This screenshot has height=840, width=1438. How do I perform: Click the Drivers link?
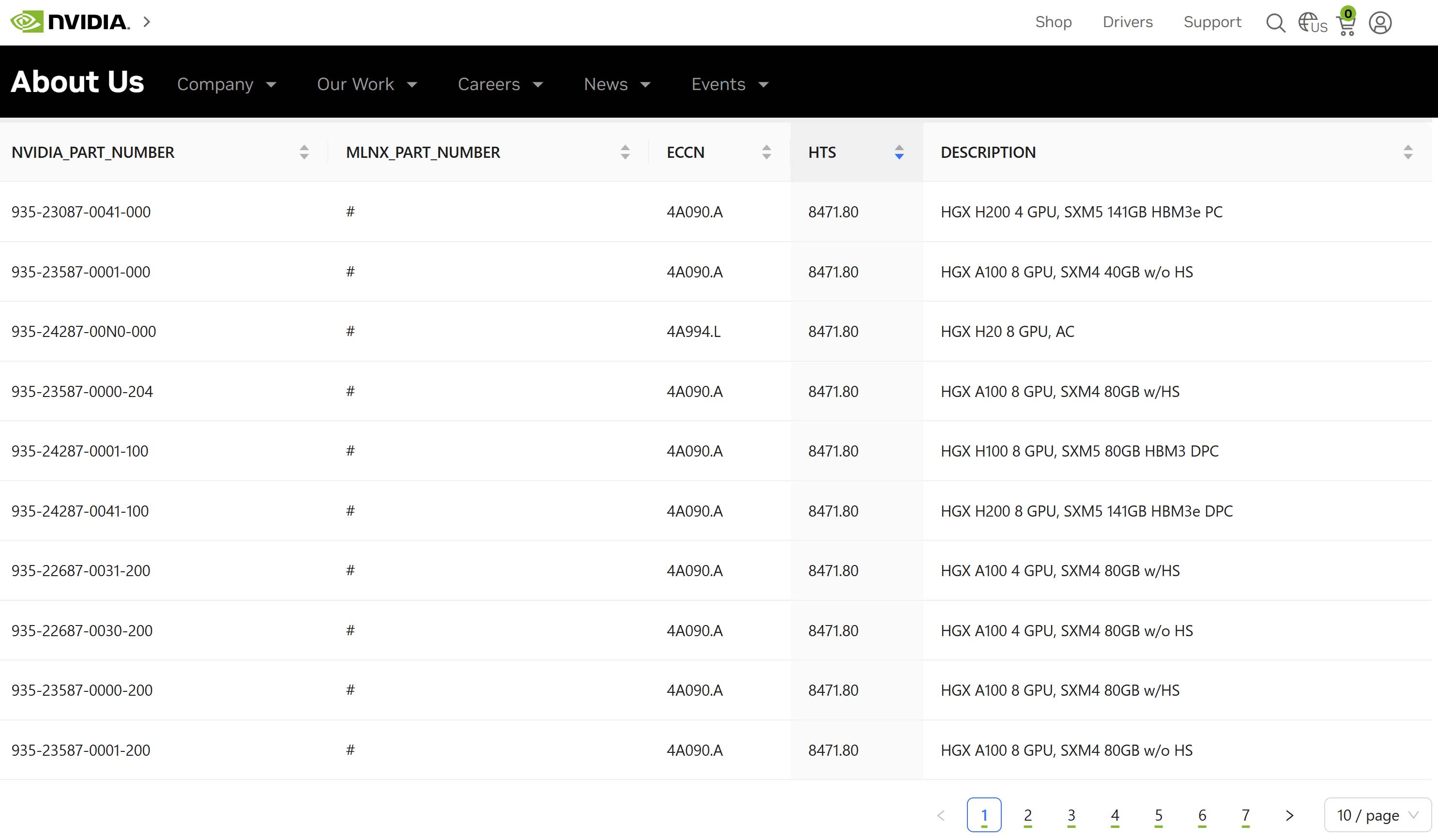(1127, 22)
